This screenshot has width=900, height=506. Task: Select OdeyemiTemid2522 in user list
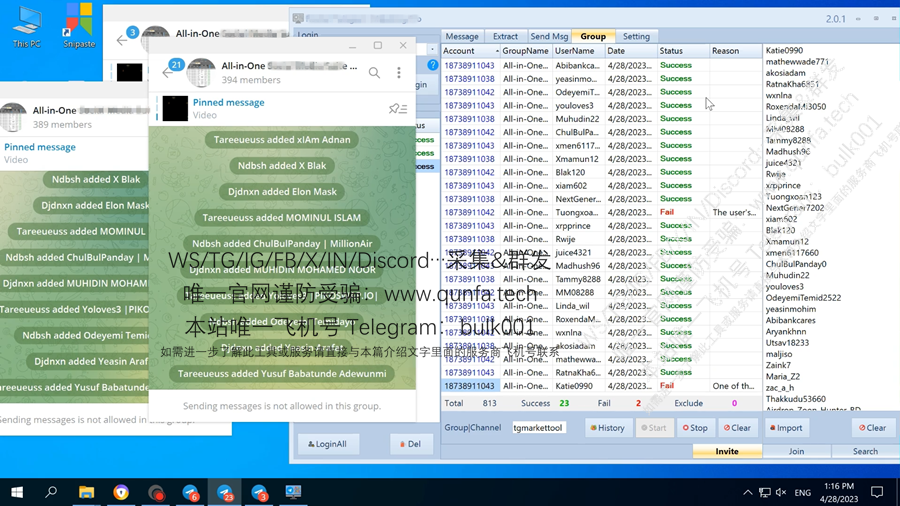click(x=803, y=298)
